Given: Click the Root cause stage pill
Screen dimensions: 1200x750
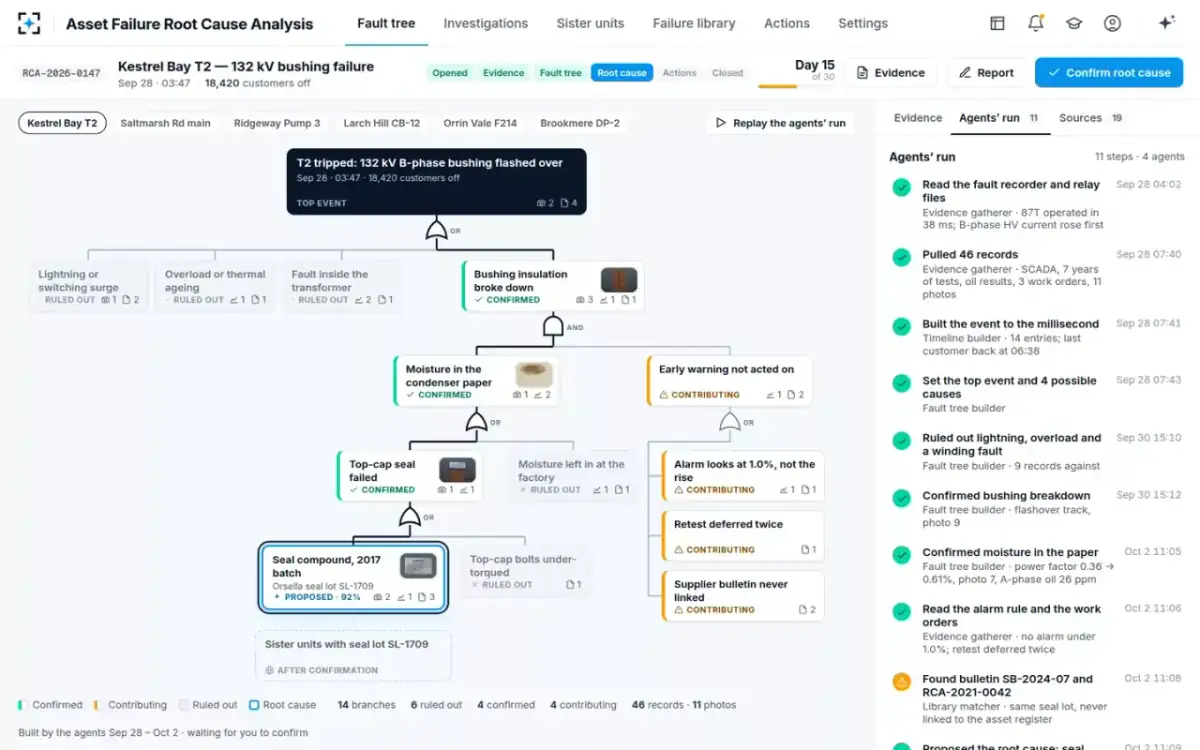Looking at the screenshot, I should [622, 73].
